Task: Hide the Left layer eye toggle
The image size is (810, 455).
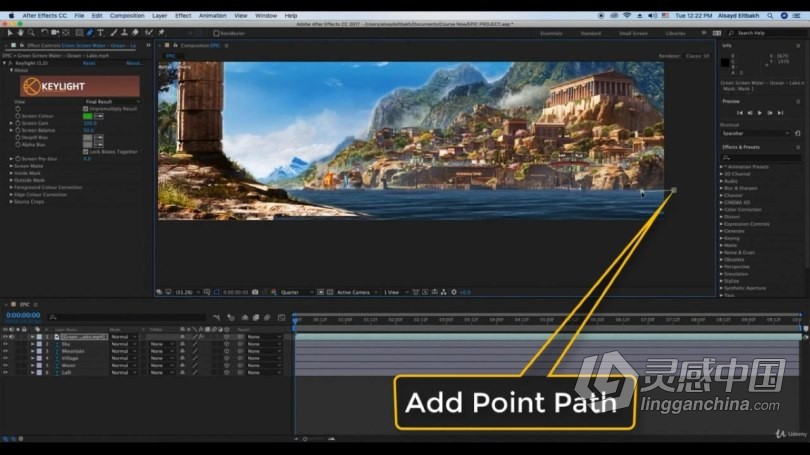Action: (x=5, y=372)
